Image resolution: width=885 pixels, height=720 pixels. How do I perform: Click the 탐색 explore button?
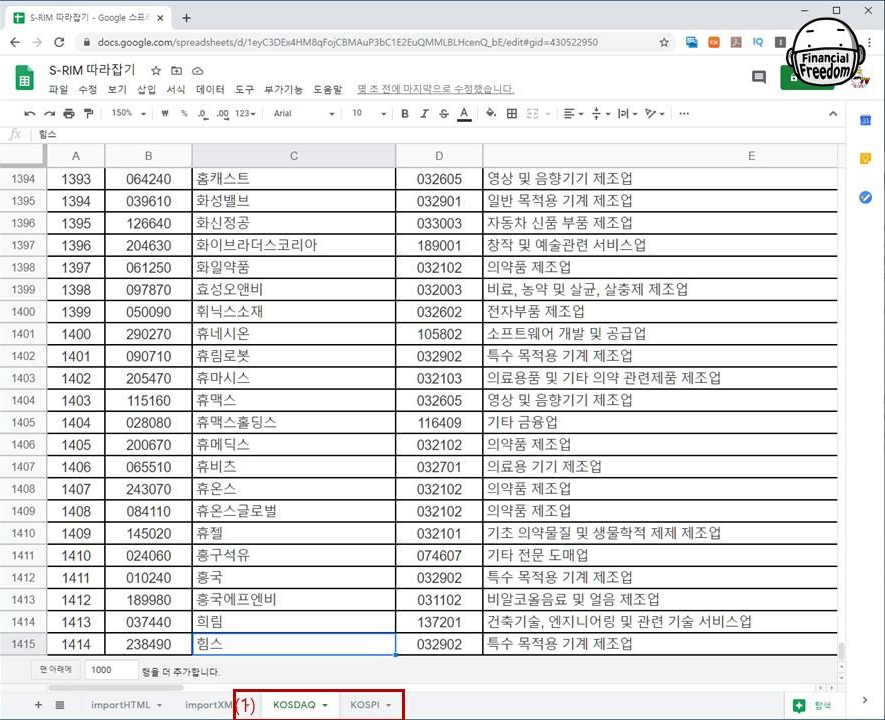(813, 705)
